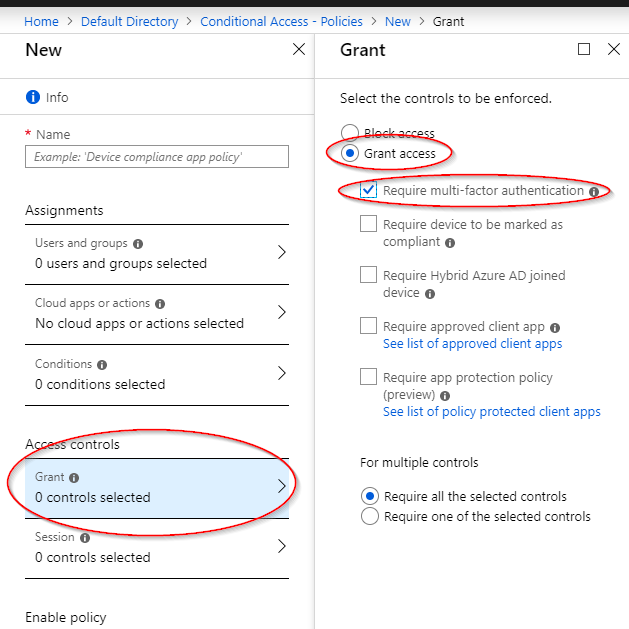The height and width of the screenshot is (629, 629).
Task: Click info icon next to Grant label
Action: (x=74, y=478)
